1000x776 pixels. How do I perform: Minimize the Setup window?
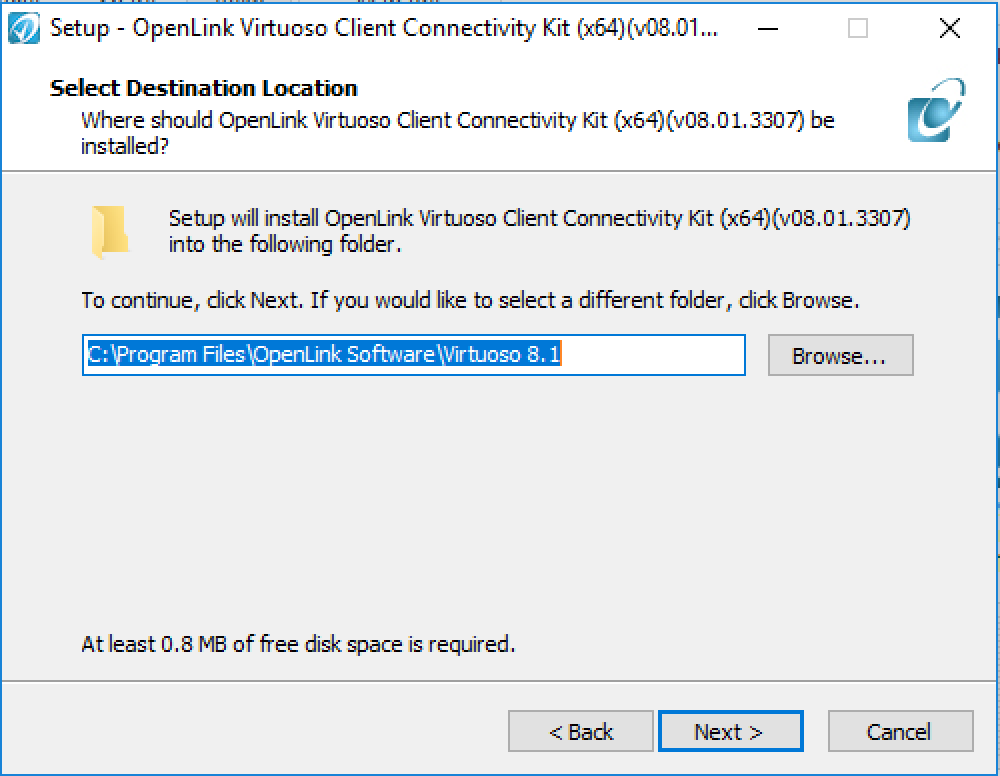click(x=768, y=28)
